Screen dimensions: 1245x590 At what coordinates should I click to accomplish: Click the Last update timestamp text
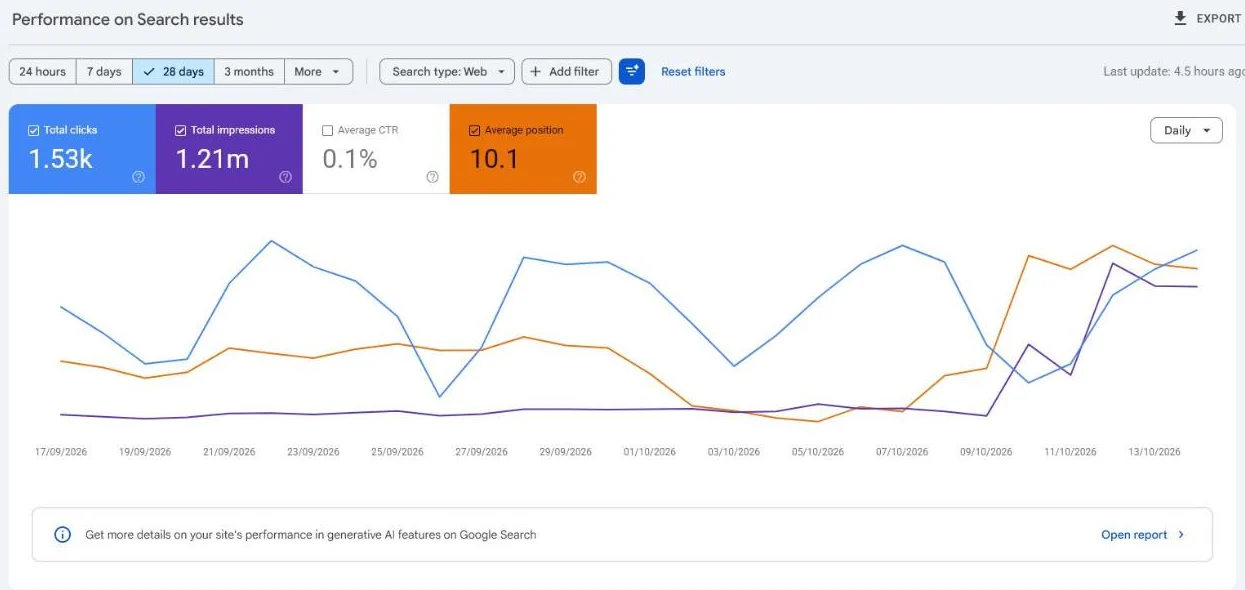point(1173,71)
